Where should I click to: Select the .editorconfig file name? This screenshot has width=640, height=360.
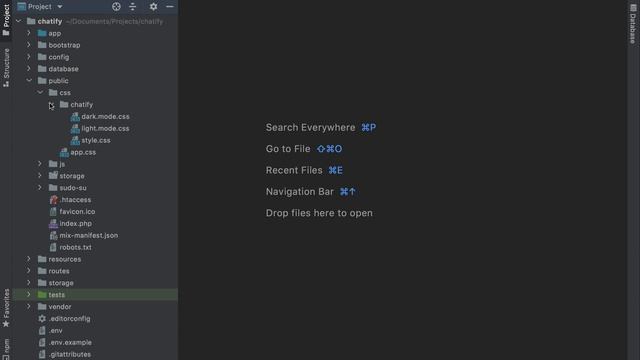click(x=69, y=318)
